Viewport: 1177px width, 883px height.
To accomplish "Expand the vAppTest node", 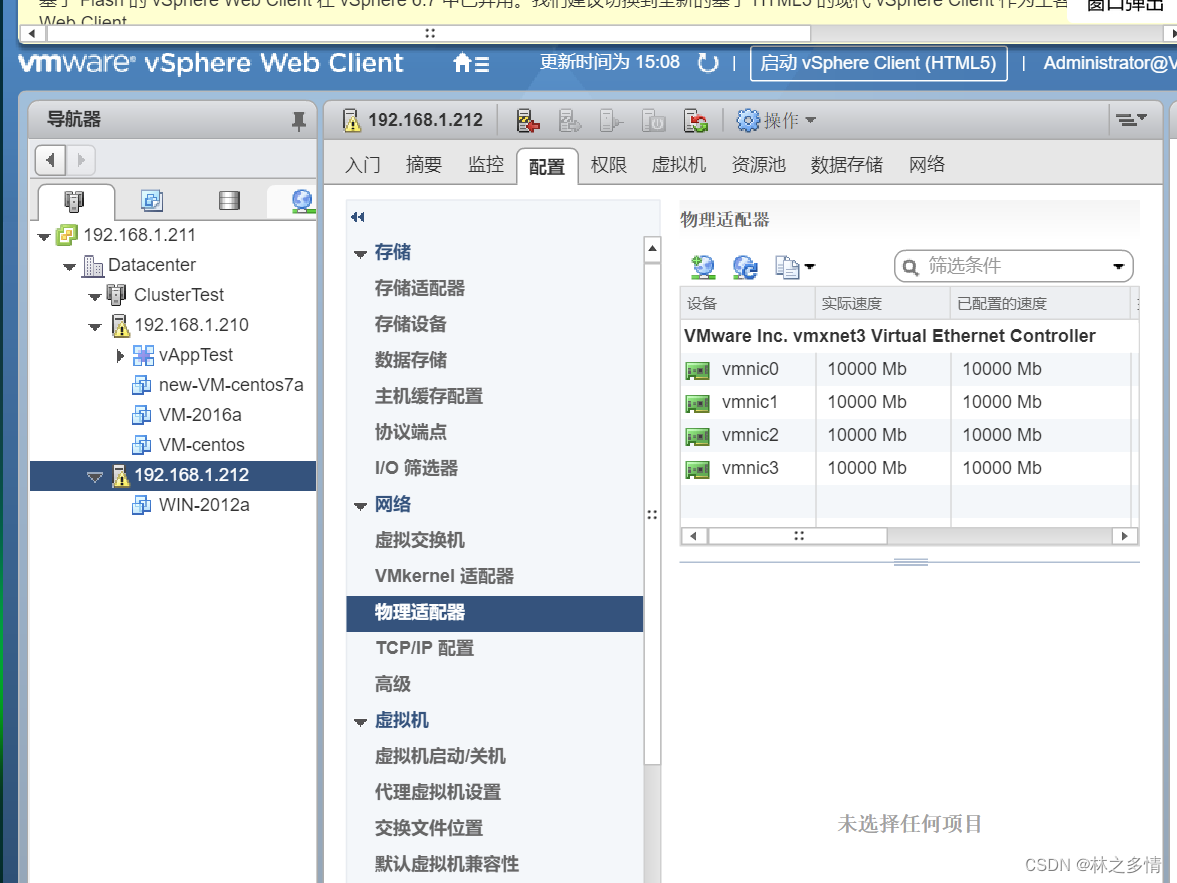I will click(120, 356).
